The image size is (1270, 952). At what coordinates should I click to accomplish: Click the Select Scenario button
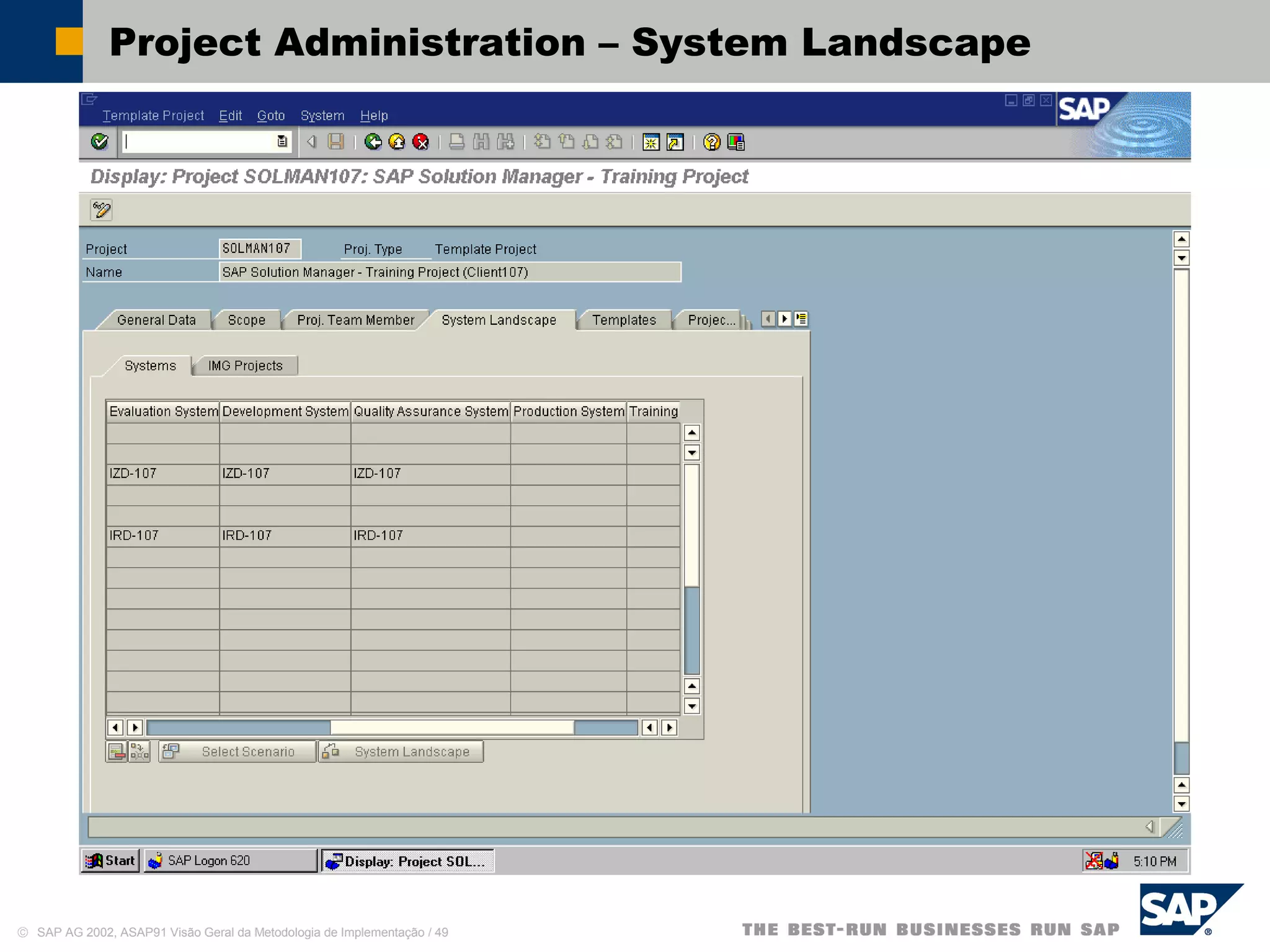[x=238, y=752]
